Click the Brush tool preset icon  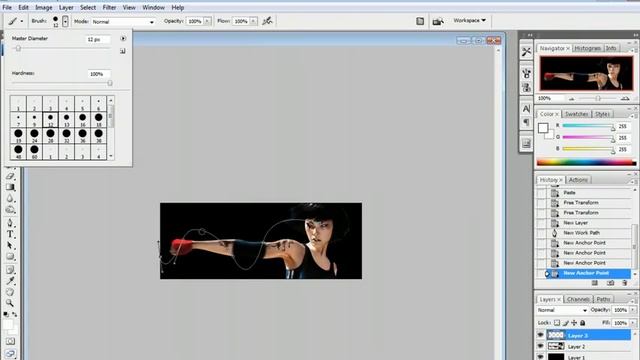pyautogui.click(x=13, y=21)
